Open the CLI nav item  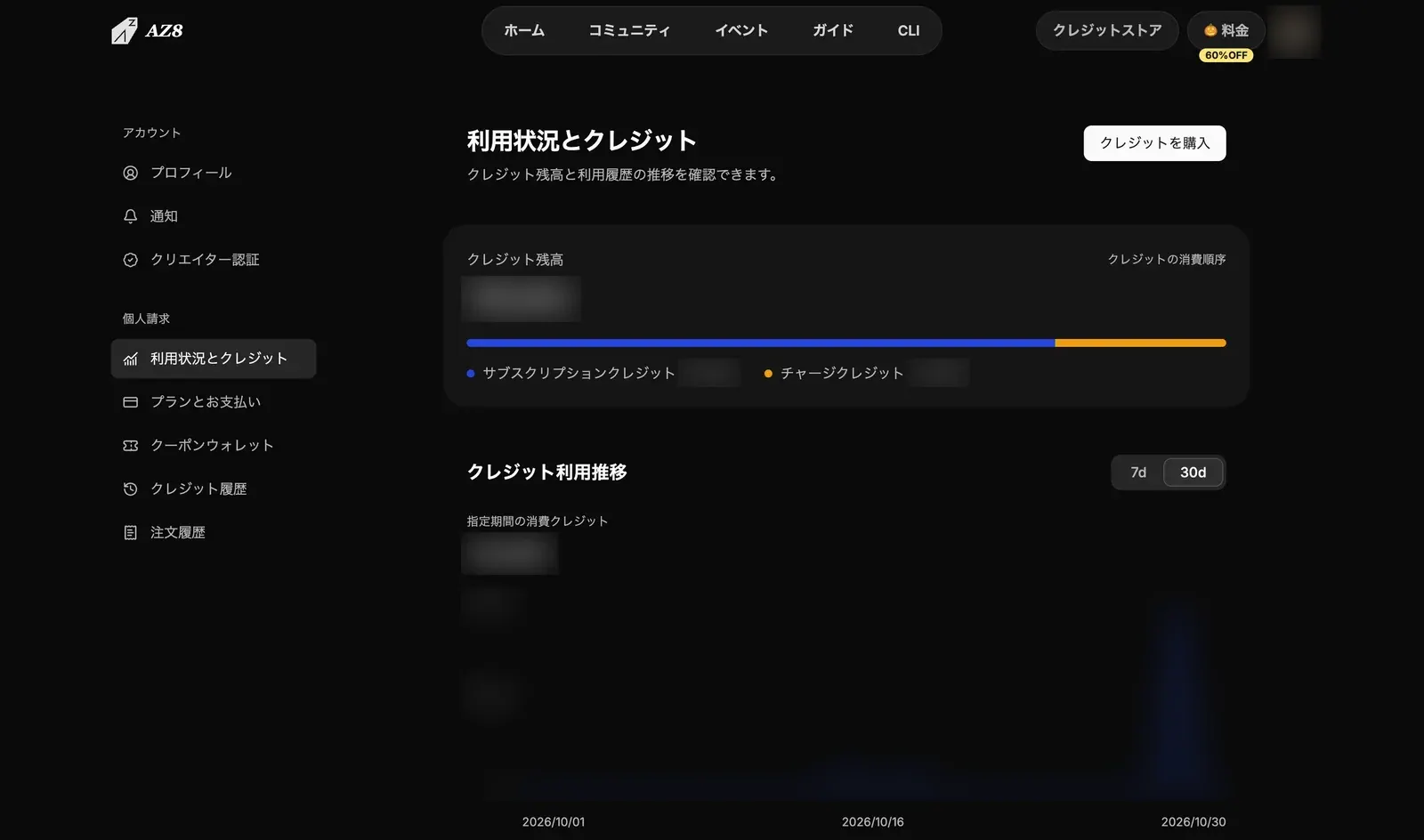(x=909, y=30)
